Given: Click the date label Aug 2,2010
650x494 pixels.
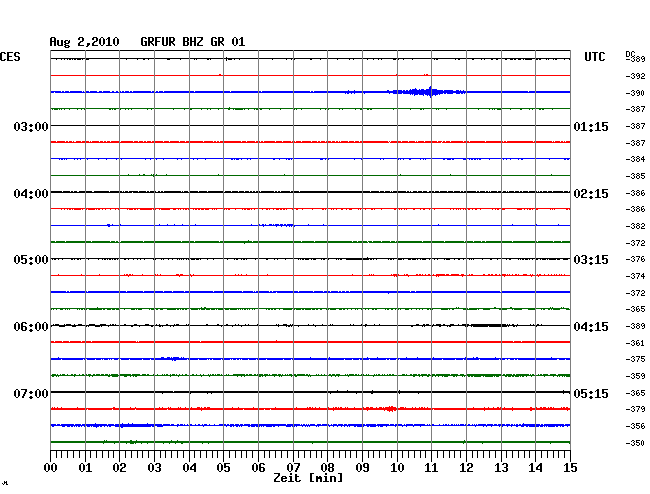Looking at the screenshot, I should (84, 42).
